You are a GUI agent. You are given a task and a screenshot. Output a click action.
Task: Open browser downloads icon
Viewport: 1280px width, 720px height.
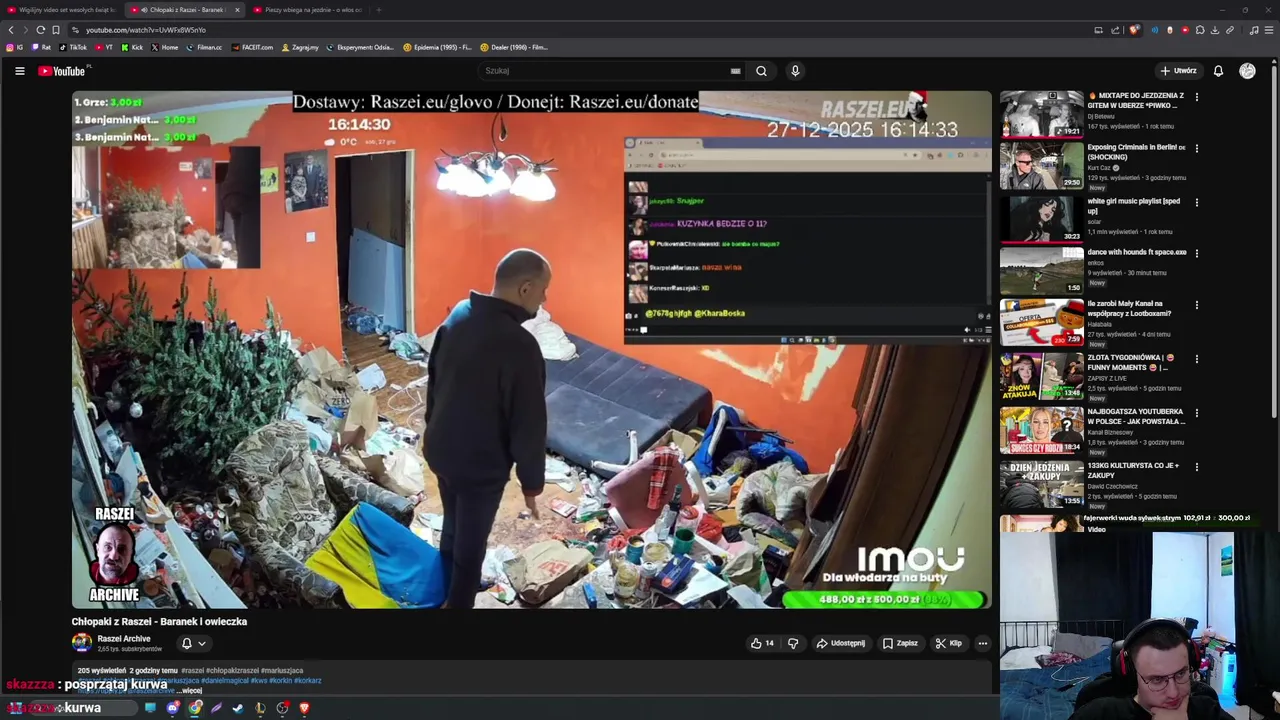1215,30
